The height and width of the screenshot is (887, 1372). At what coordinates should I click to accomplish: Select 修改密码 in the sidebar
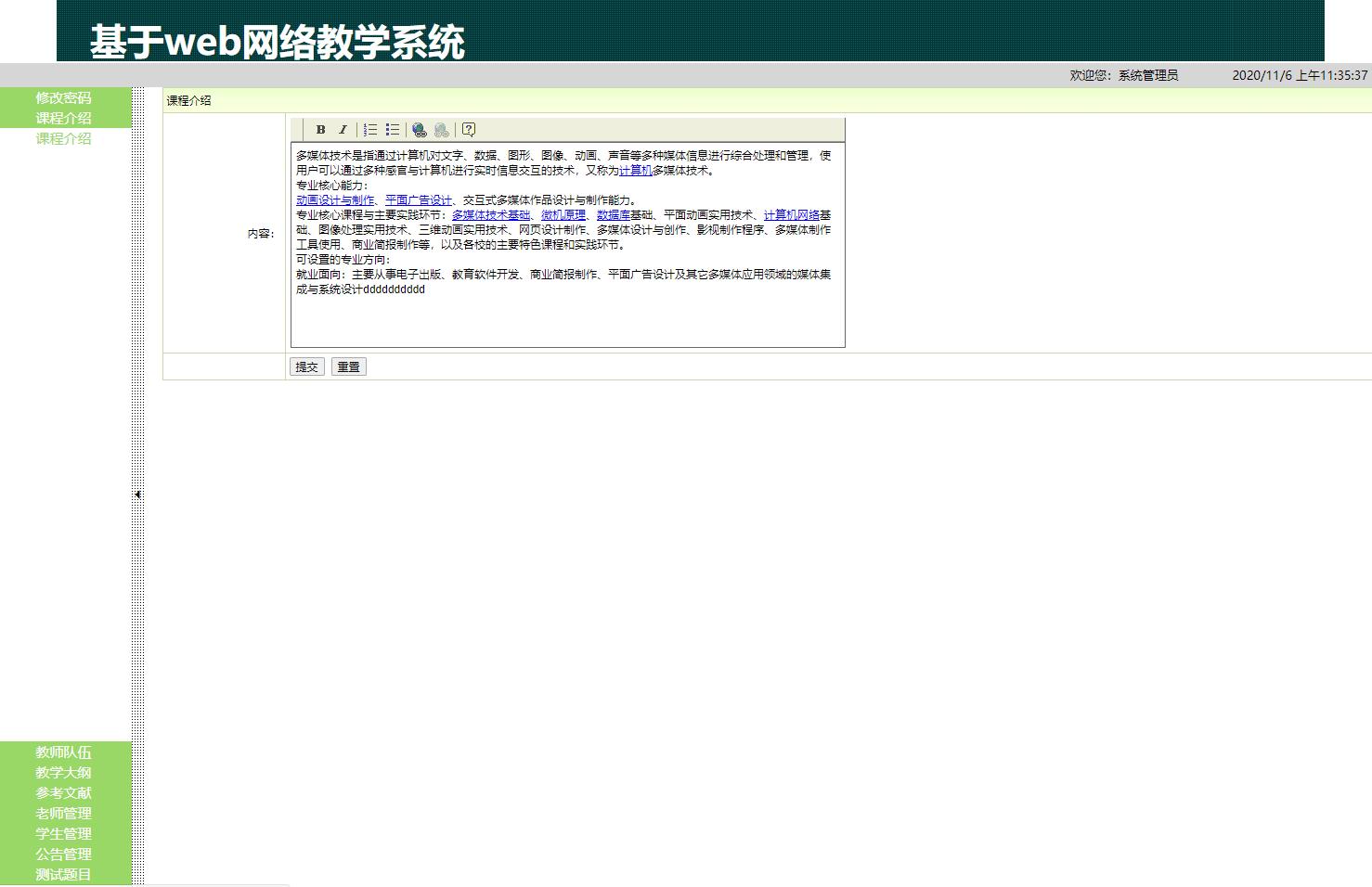[63, 96]
